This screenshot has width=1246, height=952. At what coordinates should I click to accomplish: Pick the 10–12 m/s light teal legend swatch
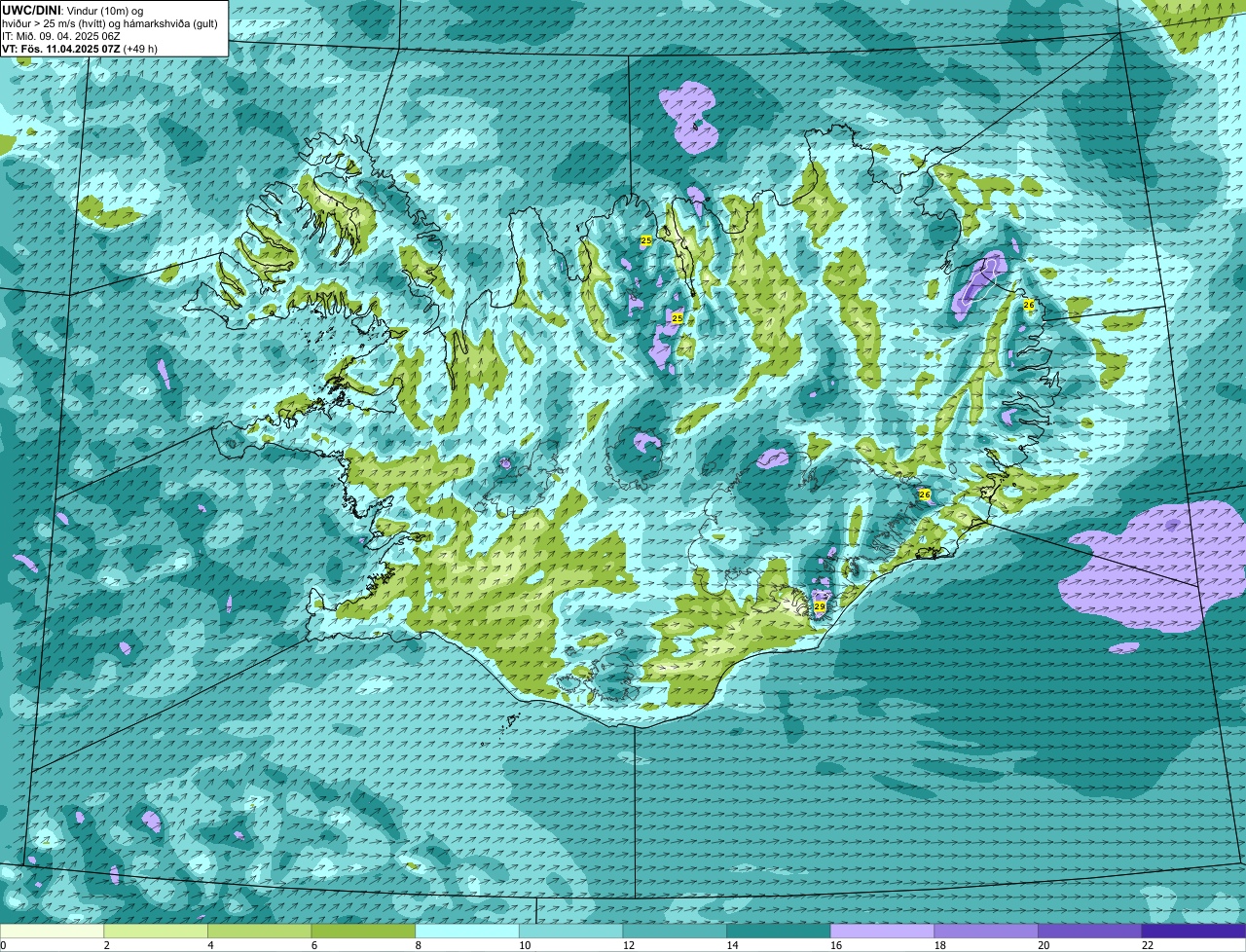[x=571, y=931]
